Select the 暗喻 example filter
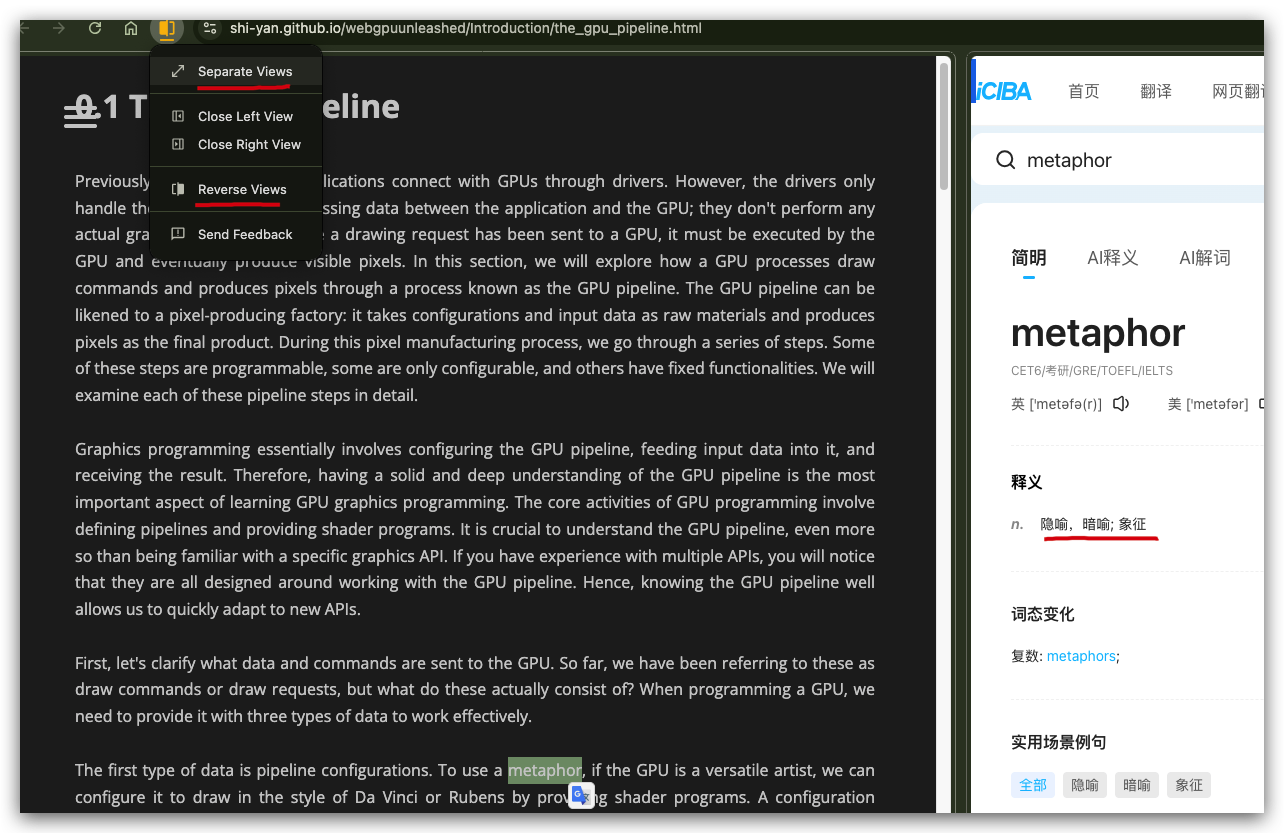 tap(1137, 785)
